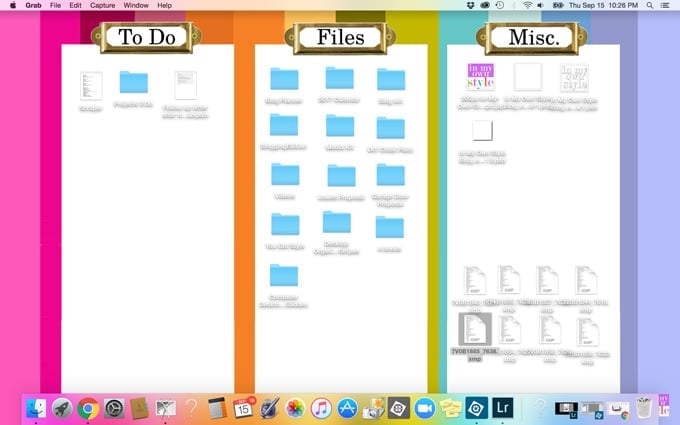The image size is (680, 425).
Task: Open the Apple menu
Action: (13, 6)
